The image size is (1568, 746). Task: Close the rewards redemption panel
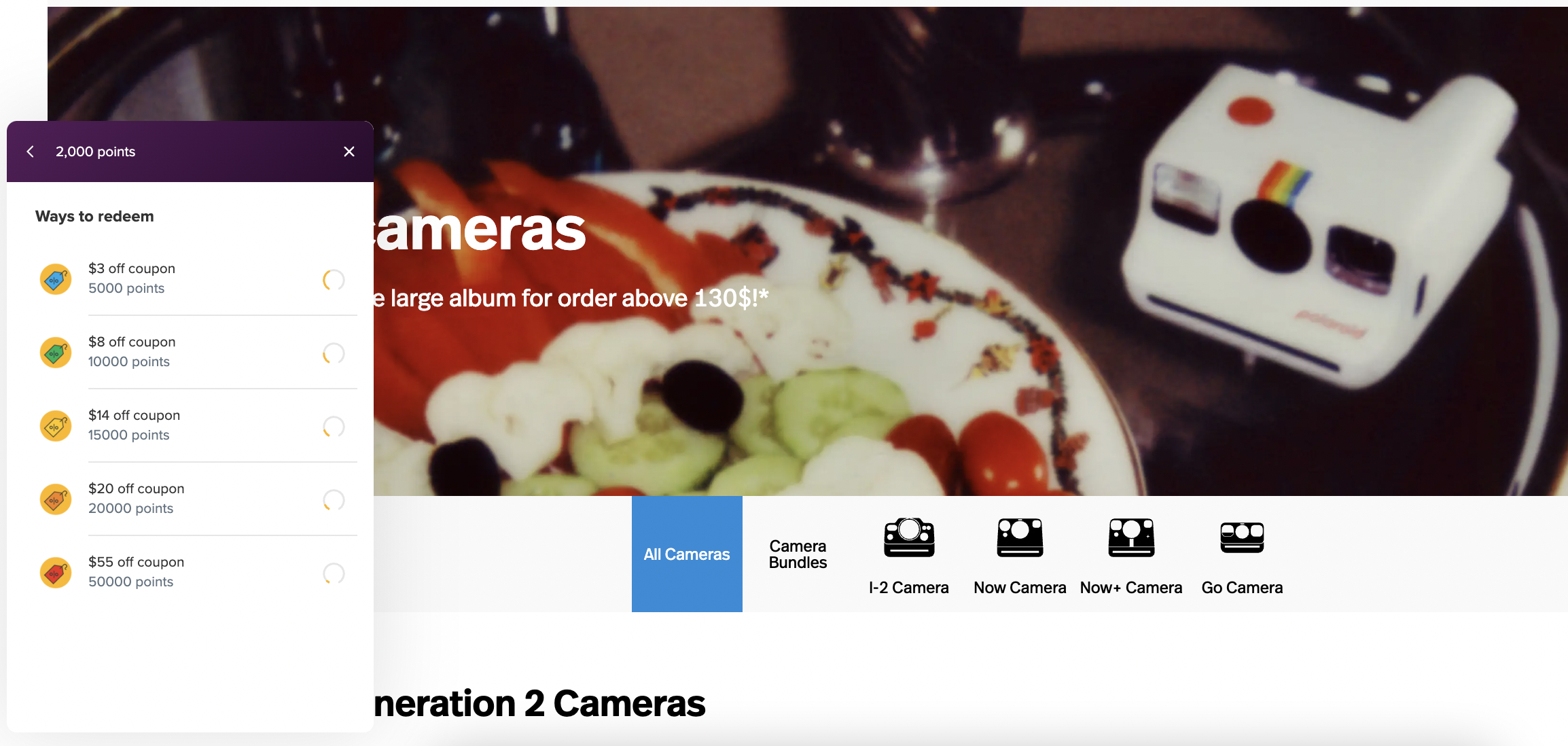tap(349, 151)
